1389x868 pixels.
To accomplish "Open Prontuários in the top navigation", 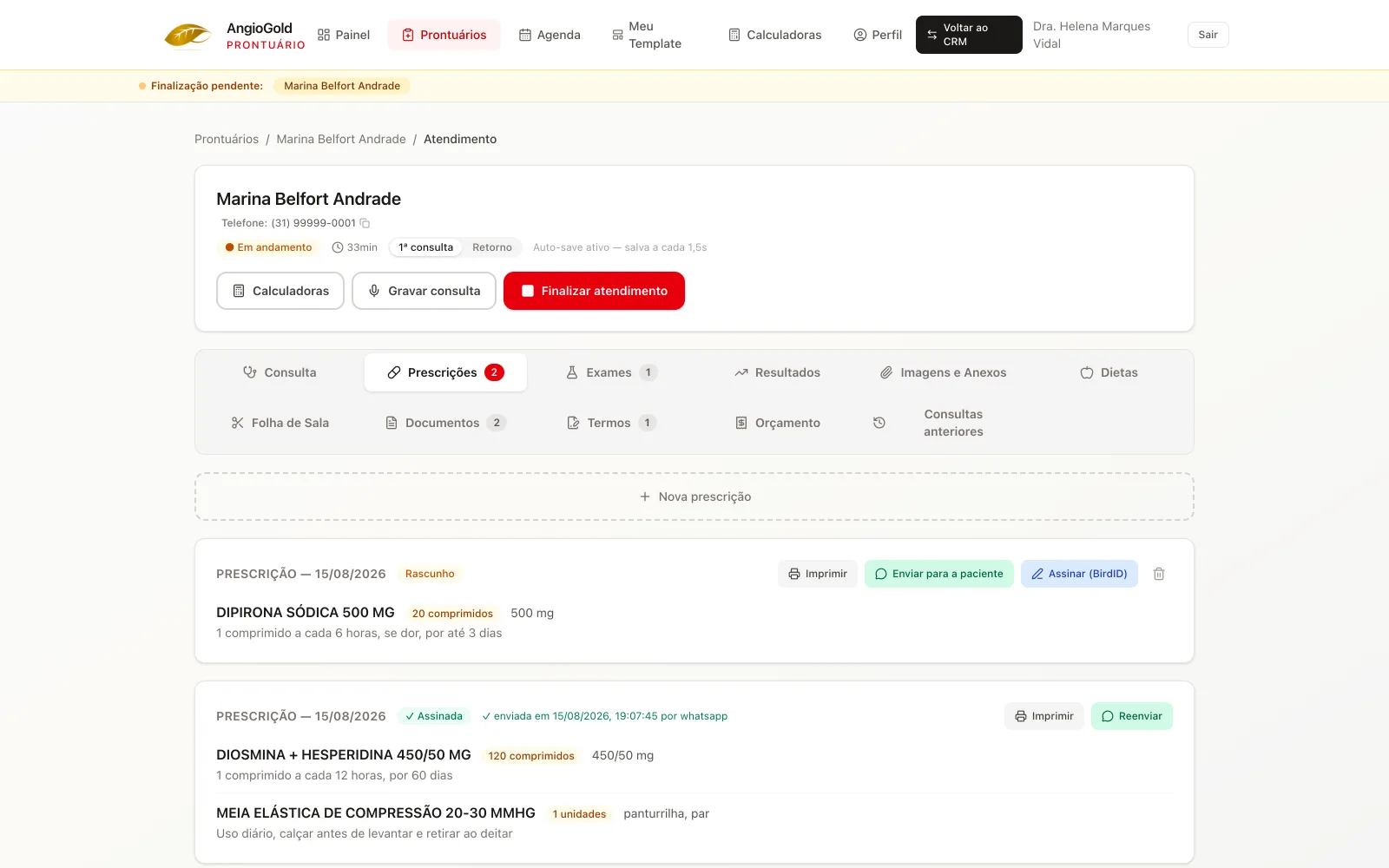I will pyautogui.click(x=444, y=35).
